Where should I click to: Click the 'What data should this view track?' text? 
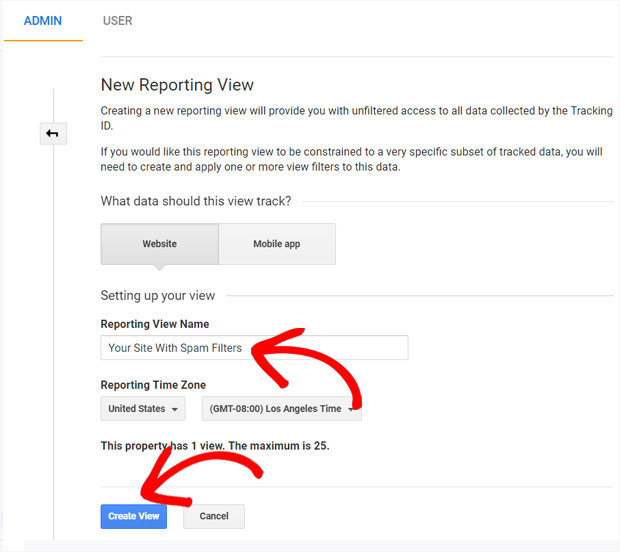(196, 201)
